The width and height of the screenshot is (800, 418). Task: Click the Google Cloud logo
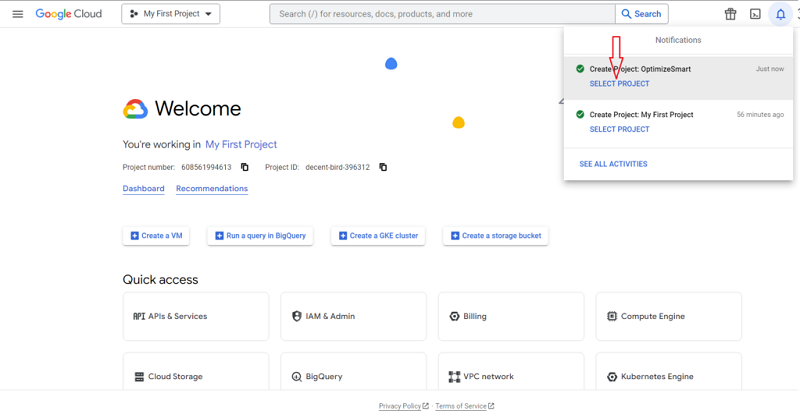click(x=68, y=14)
